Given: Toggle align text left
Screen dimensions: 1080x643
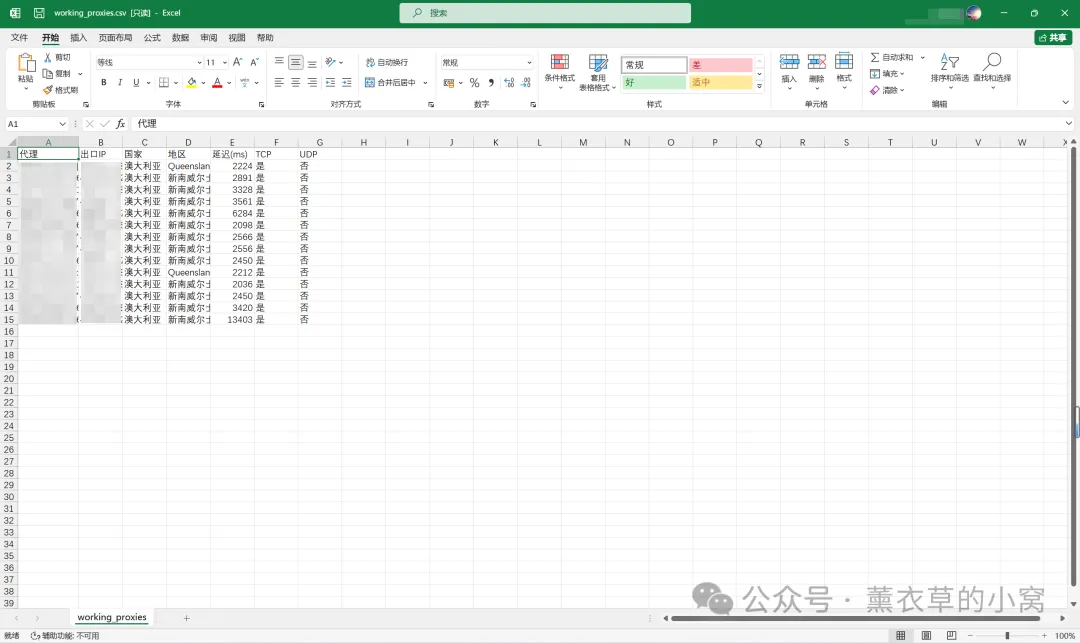Looking at the screenshot, I should 279,83.
